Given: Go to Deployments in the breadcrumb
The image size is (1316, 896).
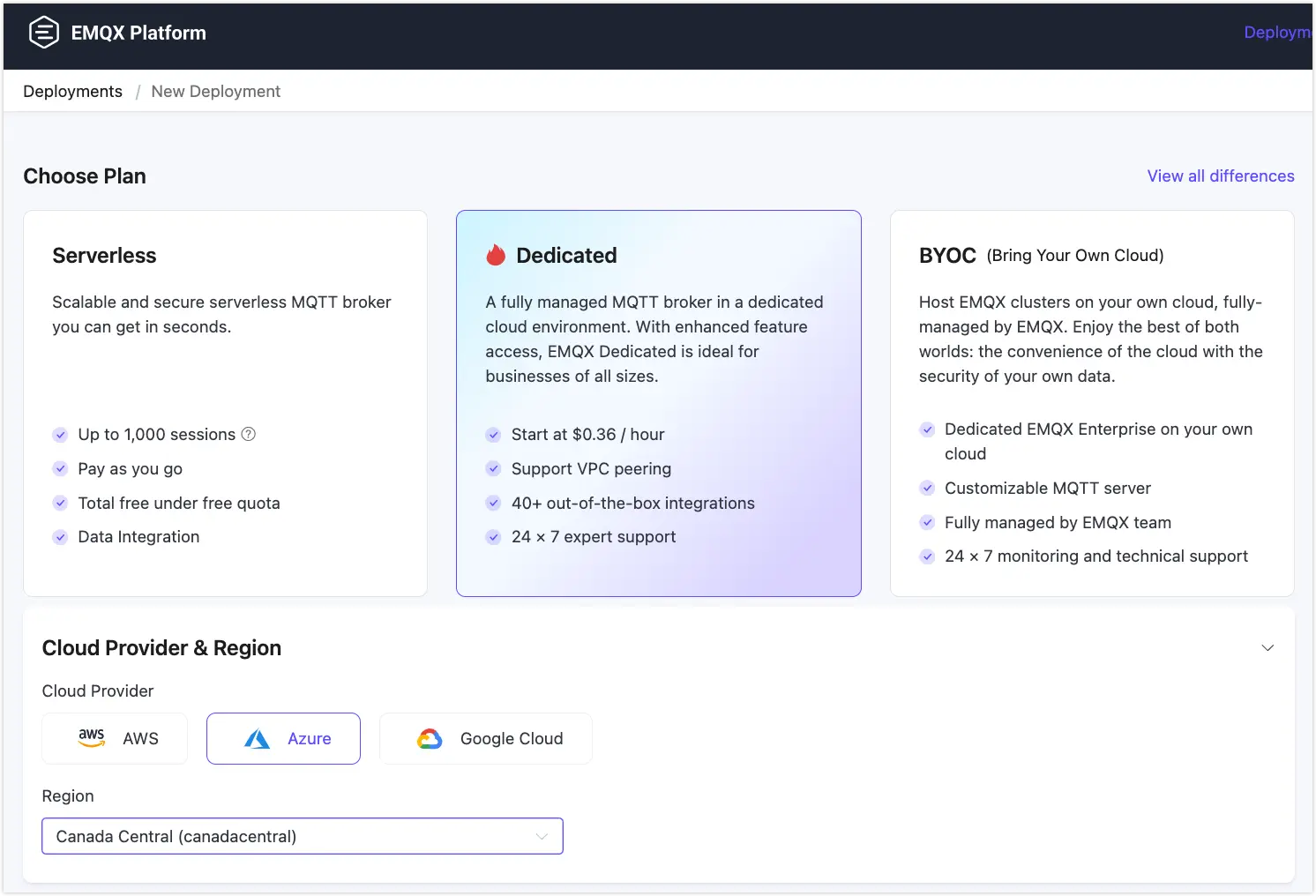Looking at the screenshot, I should point(72,92).
